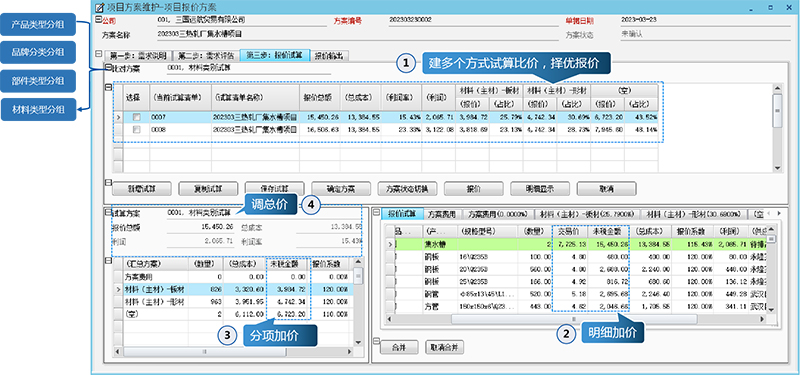Collapse the section beside the 合并 button
Image resolution: width=800 pixels, height=375 pixels.
377,341
